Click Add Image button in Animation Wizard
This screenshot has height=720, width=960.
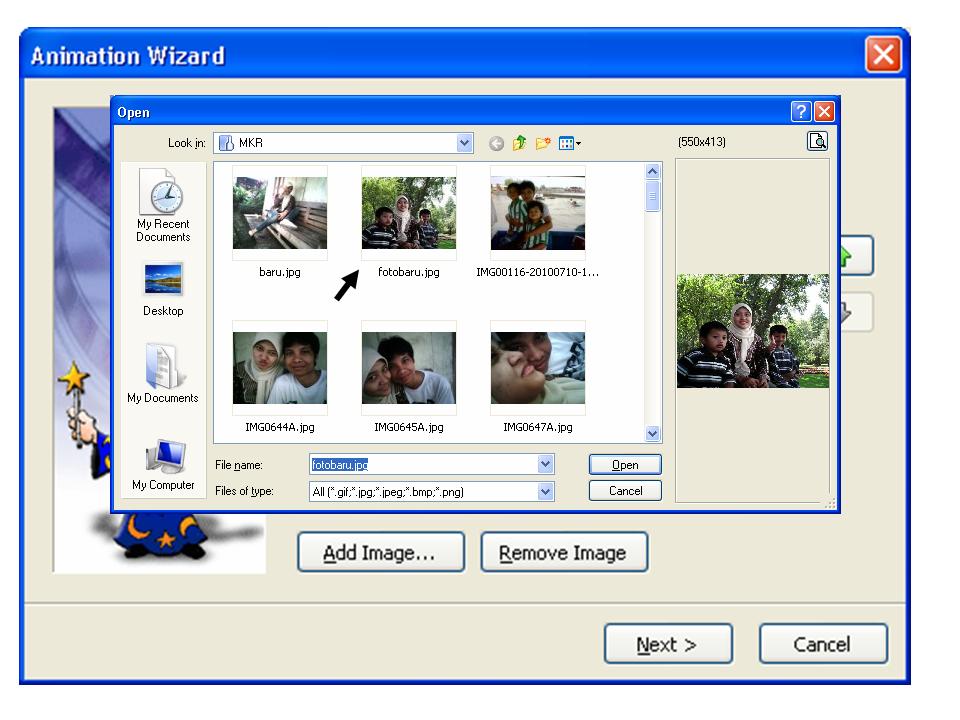coord(381,552)
